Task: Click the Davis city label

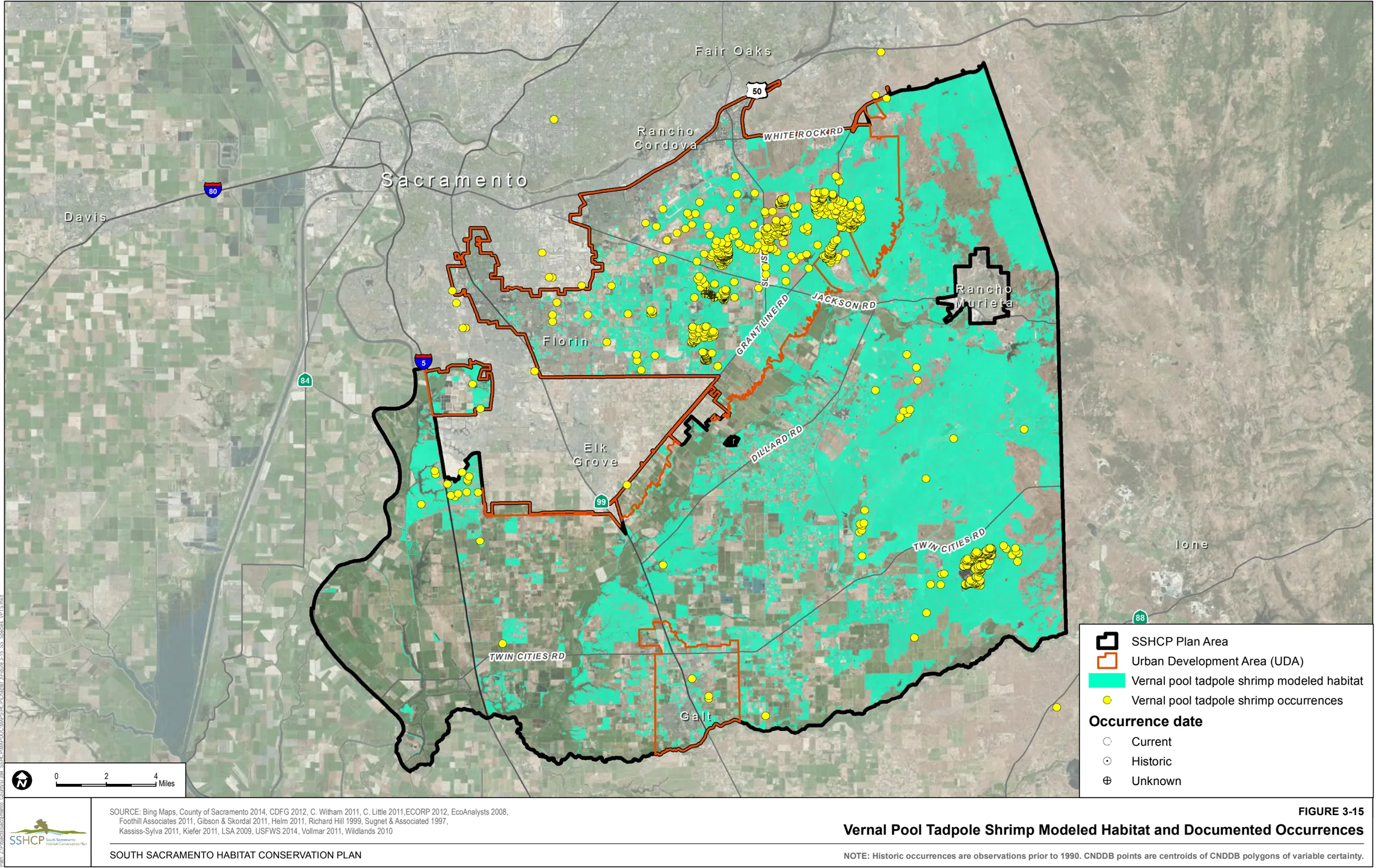Action: tap(85, 217)
